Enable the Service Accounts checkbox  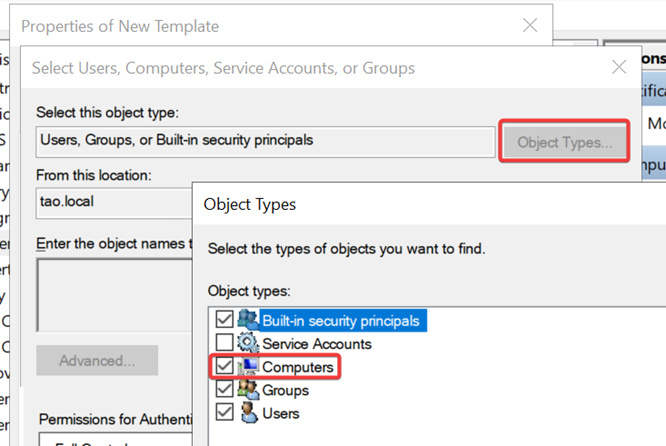point(224,344)
